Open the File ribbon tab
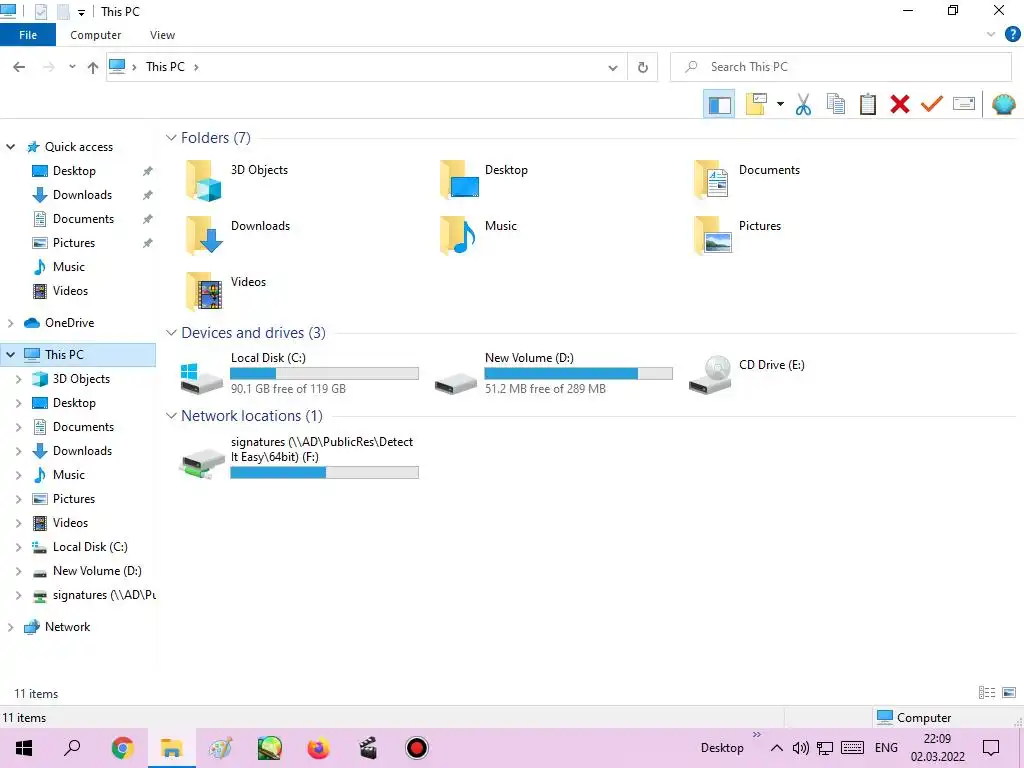The width and height of the screenshot is (1024, 768). tap(28, 35)
